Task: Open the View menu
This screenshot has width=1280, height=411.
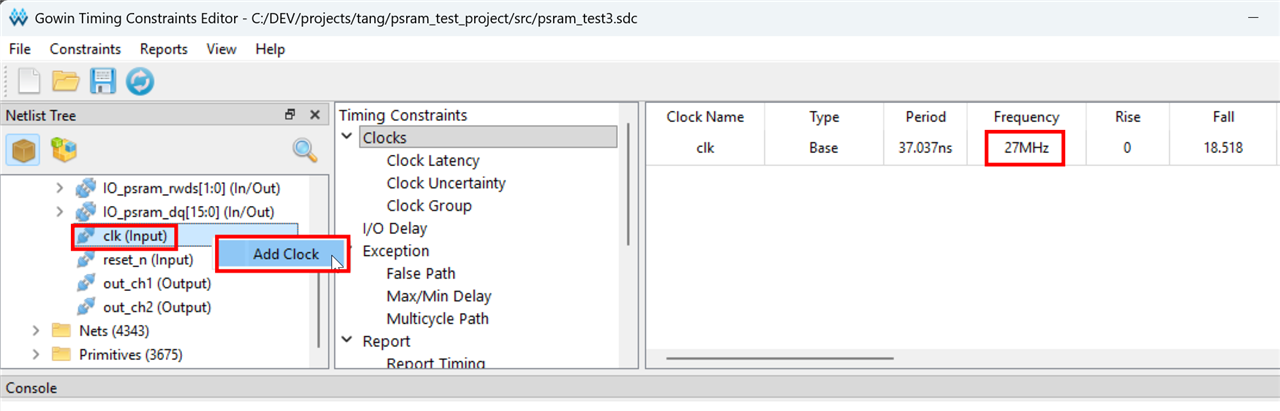Action: 221,49
